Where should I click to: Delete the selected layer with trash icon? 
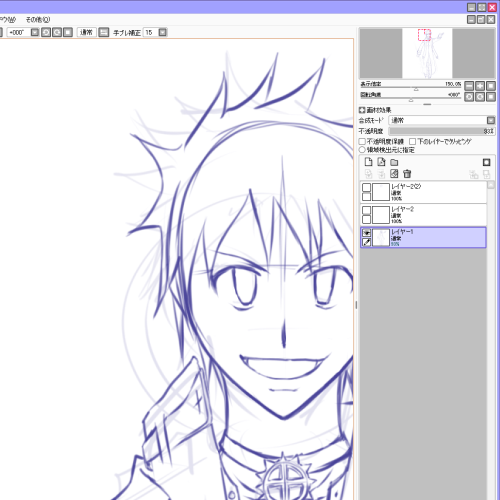coord(407,174)
